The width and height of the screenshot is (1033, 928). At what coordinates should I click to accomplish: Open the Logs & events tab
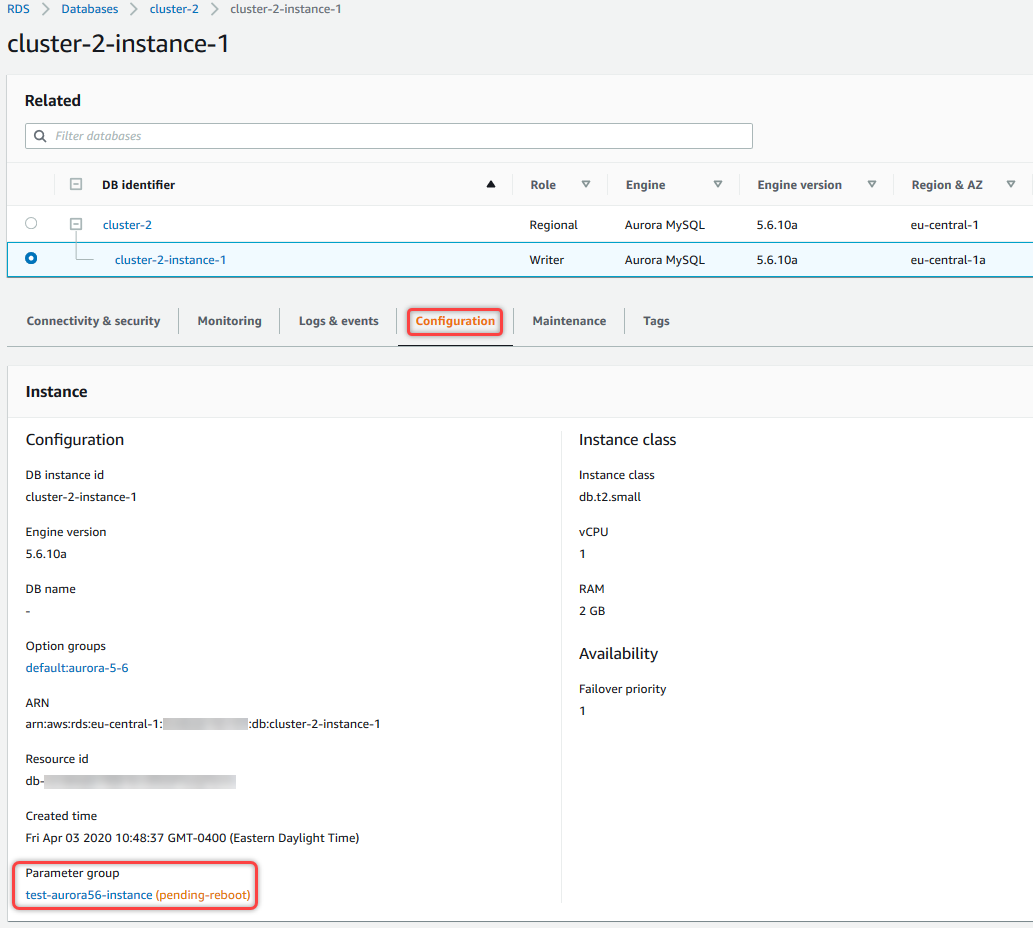click(x=338, y=321)
